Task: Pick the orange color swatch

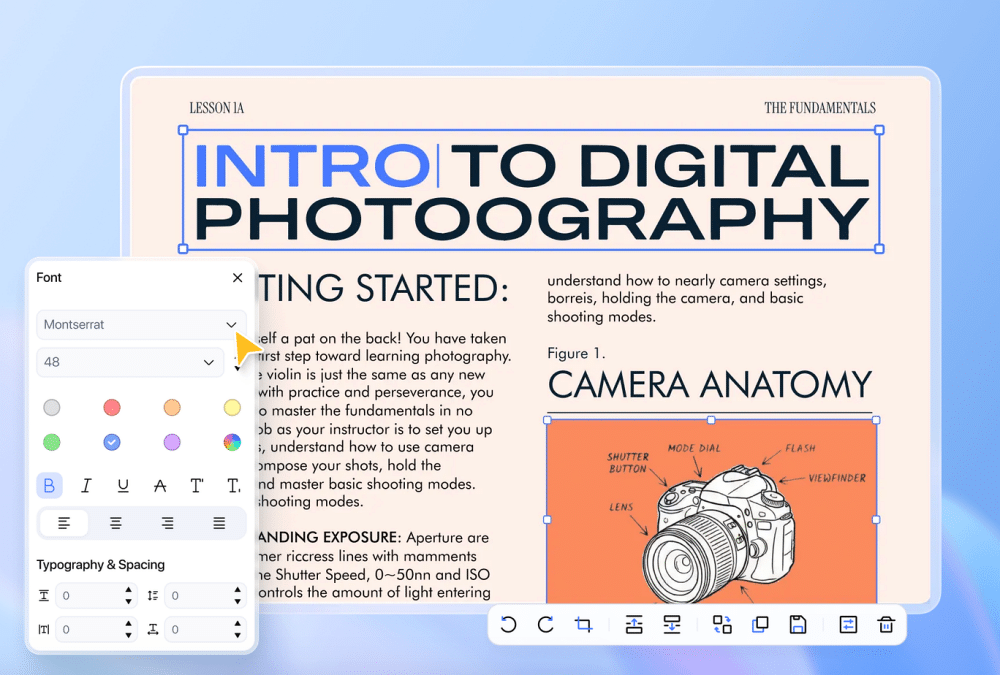Action: [172, 407]
